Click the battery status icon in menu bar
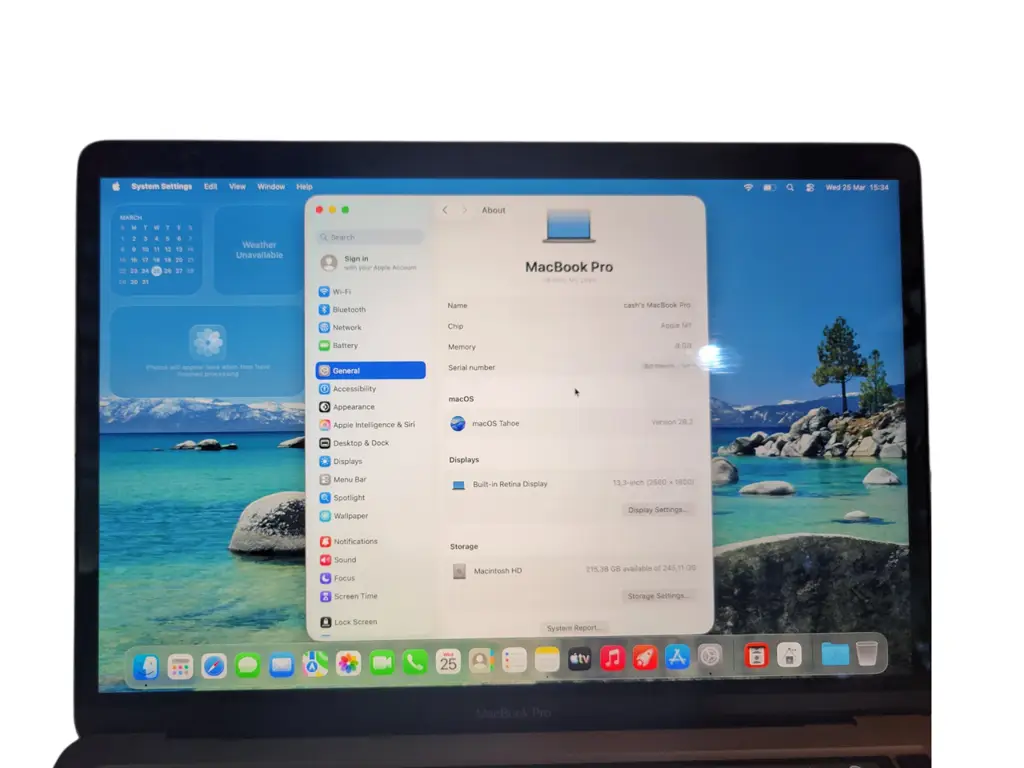 click(x=769, y=187)
